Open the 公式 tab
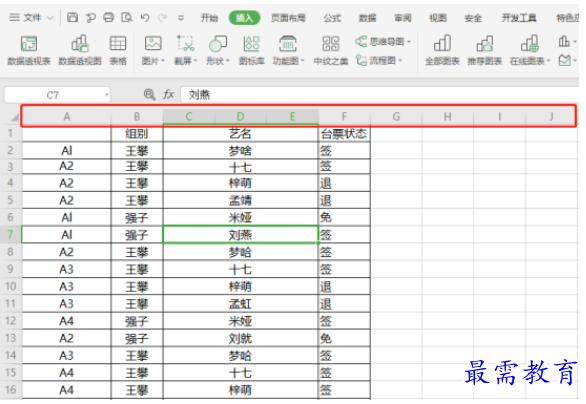586x404 pixels. [332, 18]
